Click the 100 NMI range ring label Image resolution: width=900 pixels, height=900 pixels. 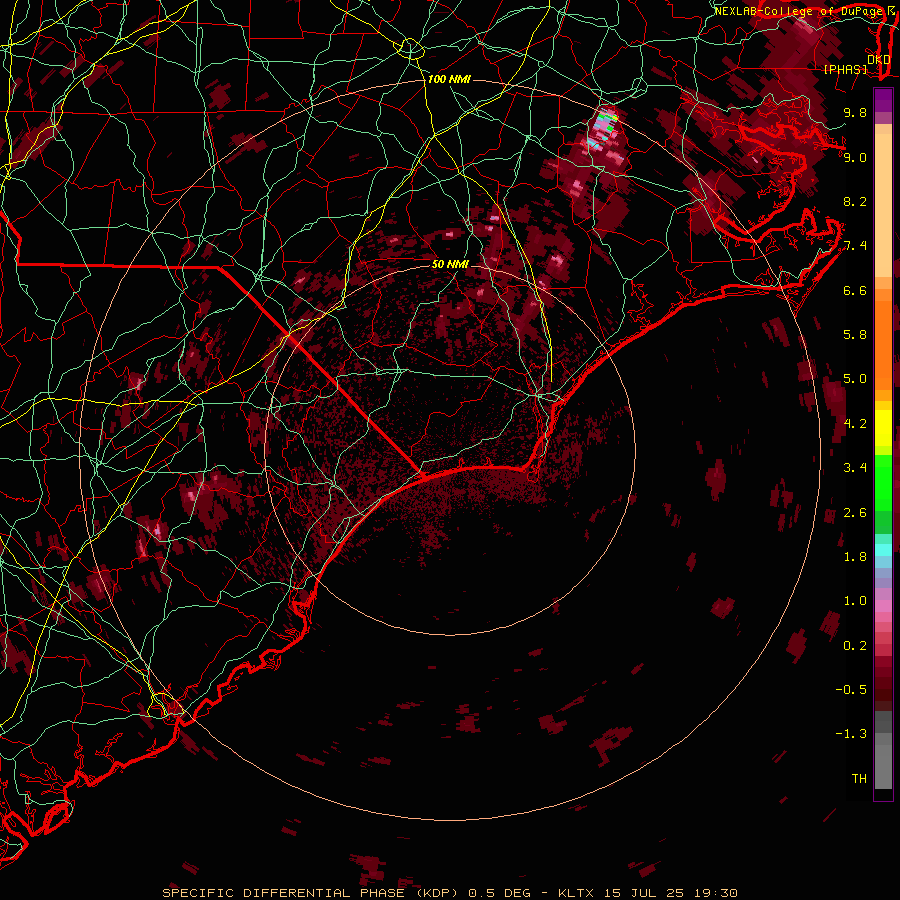449,79
